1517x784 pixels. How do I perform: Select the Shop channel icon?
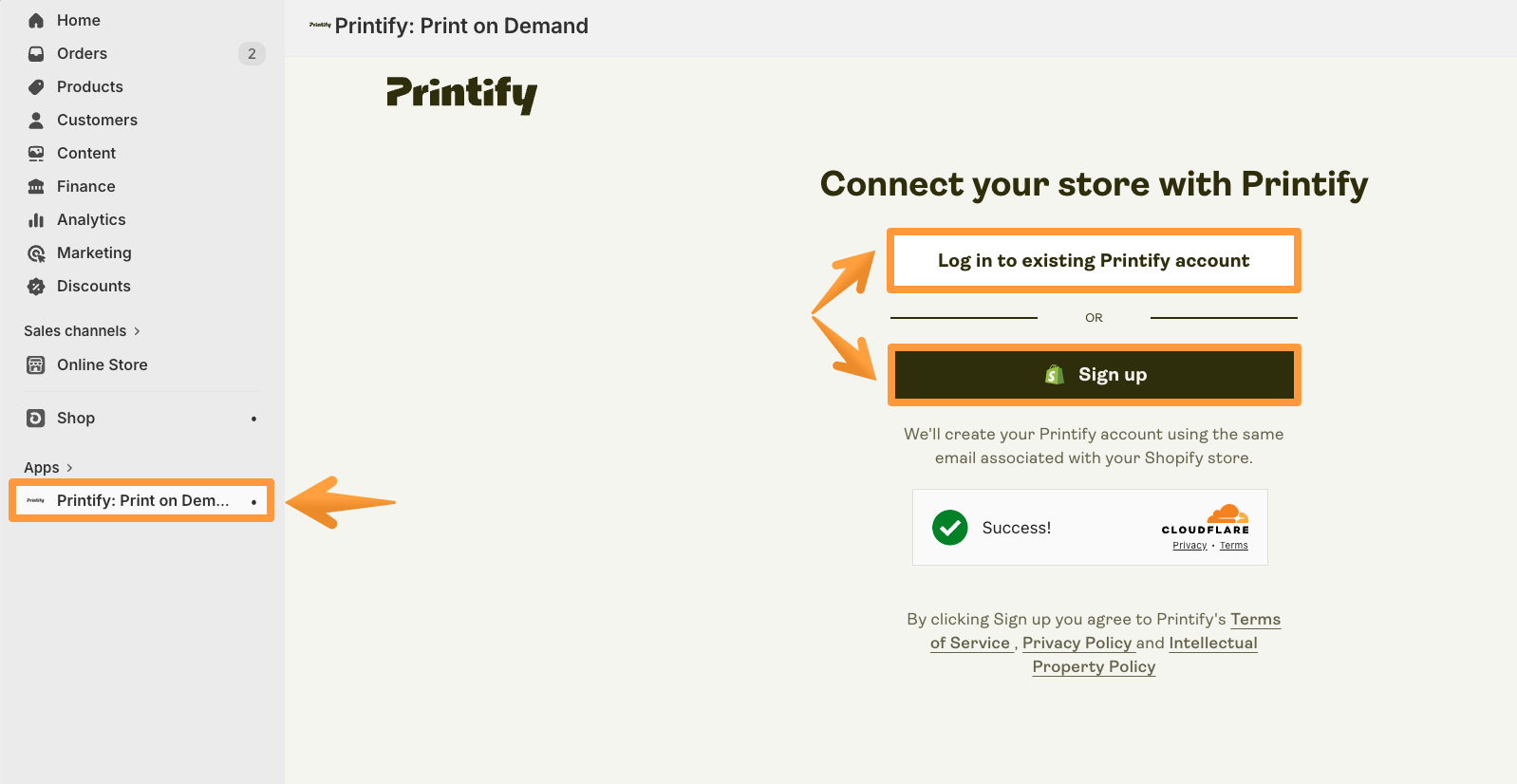click(35, 418)
